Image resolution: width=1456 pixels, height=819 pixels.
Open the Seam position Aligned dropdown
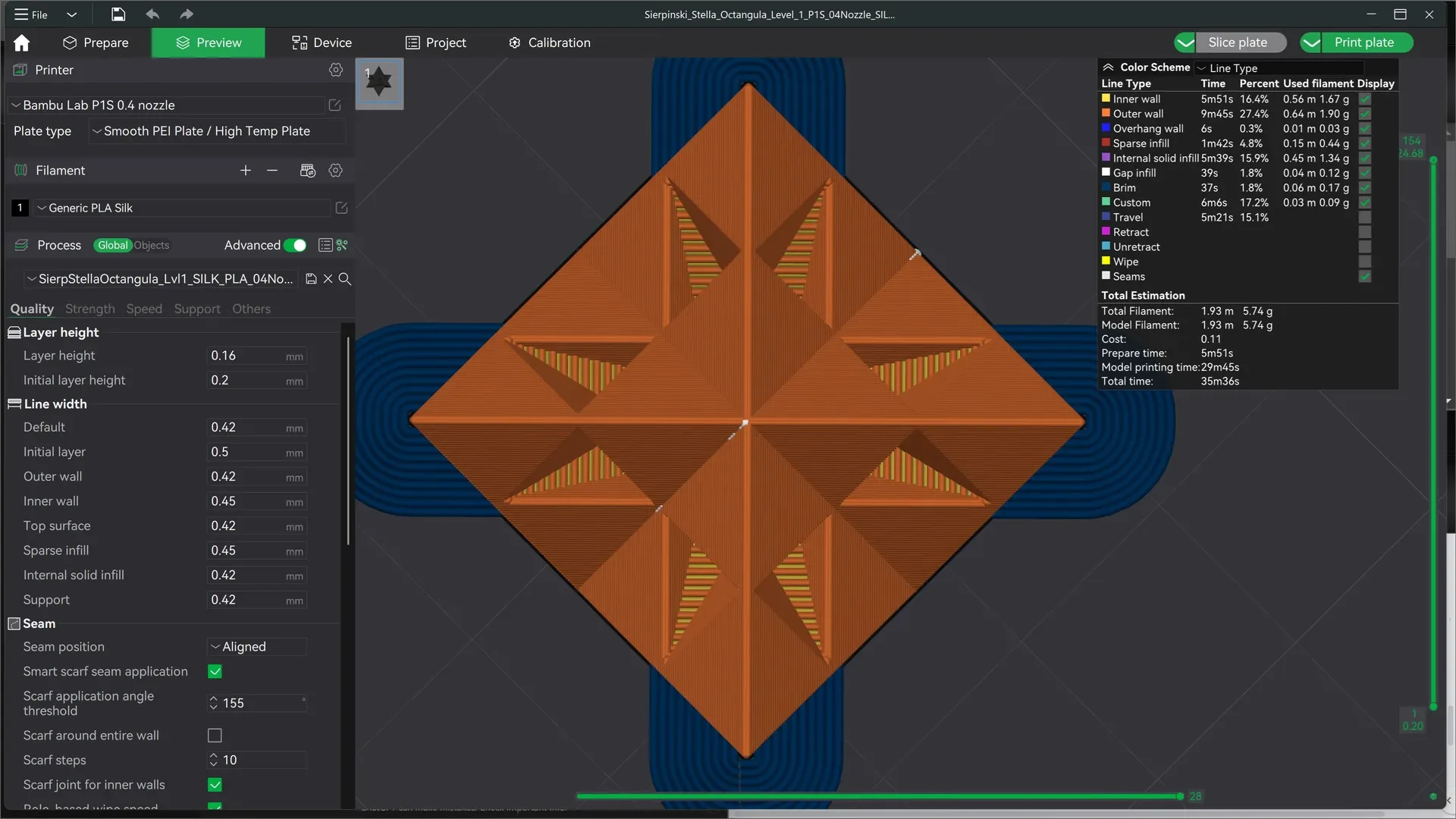click(257, 647)
